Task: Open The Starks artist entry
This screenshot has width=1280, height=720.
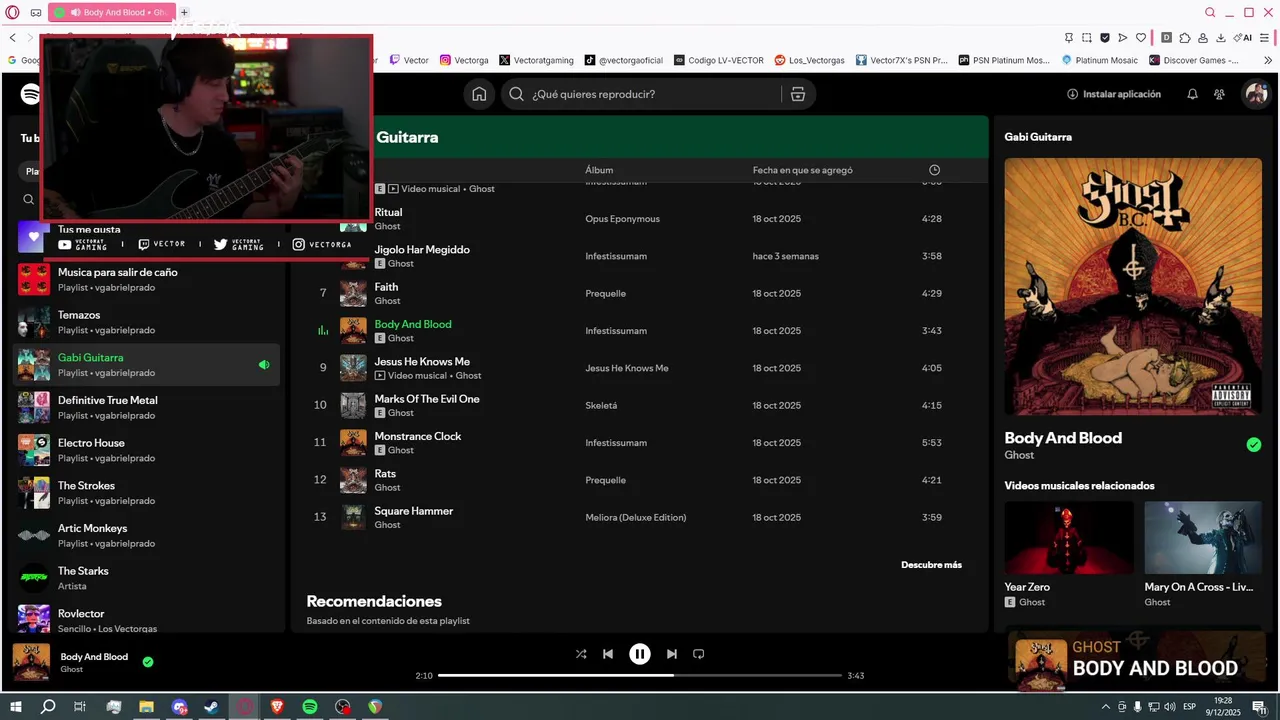Action: pos(146,578)
